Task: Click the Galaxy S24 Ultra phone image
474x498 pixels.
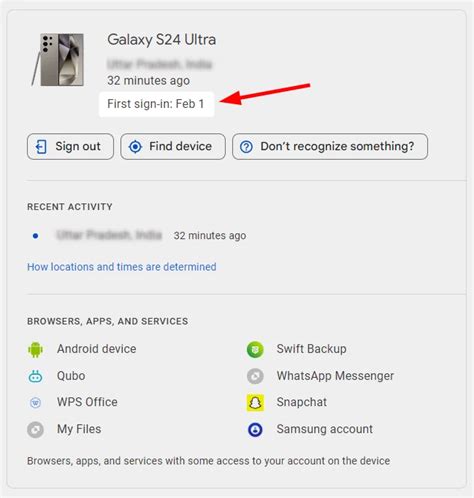Action: (58, 60)
